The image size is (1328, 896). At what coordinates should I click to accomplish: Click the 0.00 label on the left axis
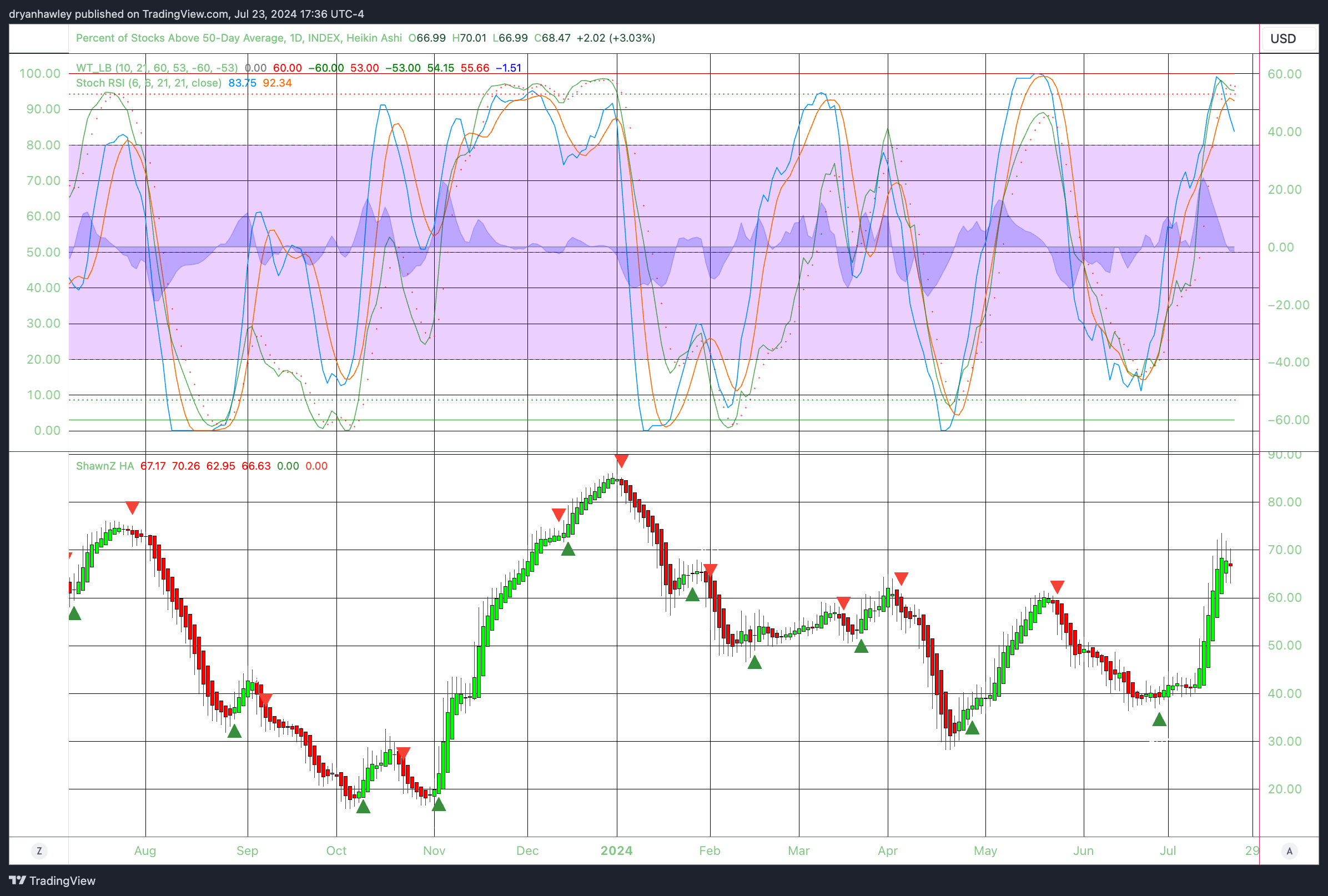coord(47,431)
